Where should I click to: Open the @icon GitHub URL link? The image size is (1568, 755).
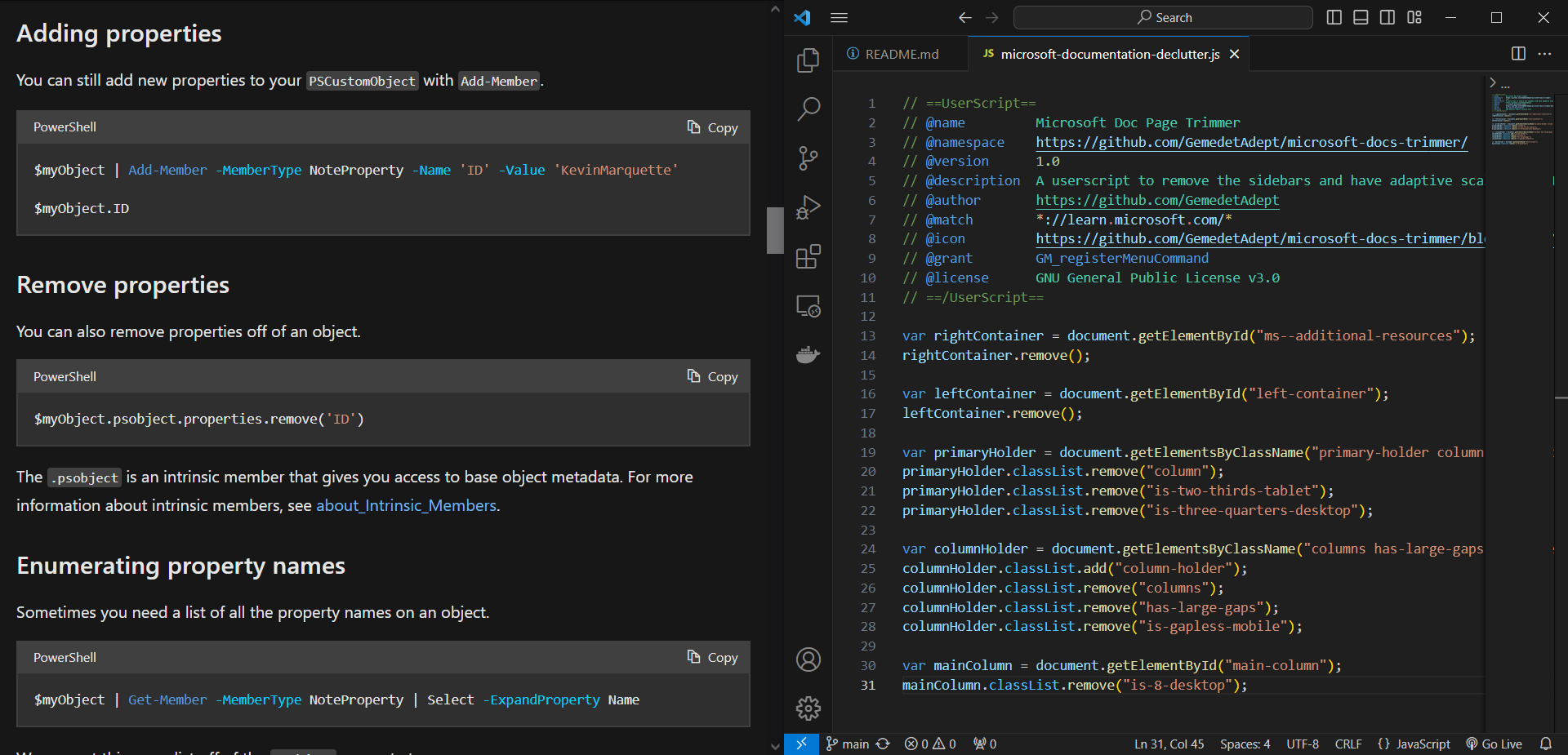[x=1259, y=238]
